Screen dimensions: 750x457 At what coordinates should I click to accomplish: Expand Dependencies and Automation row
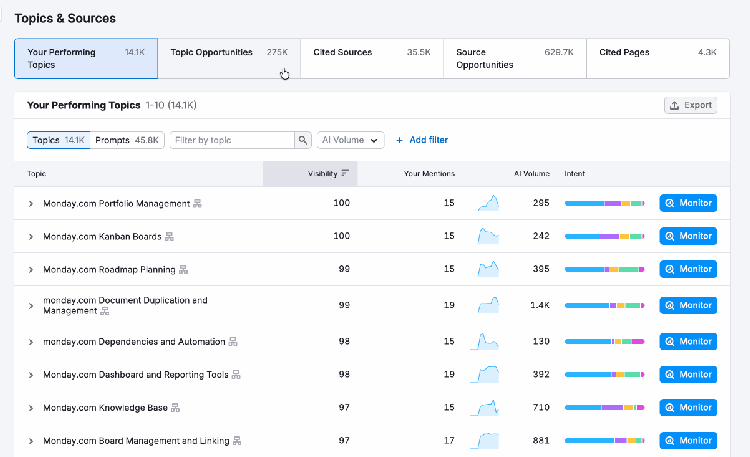point(31,342)
